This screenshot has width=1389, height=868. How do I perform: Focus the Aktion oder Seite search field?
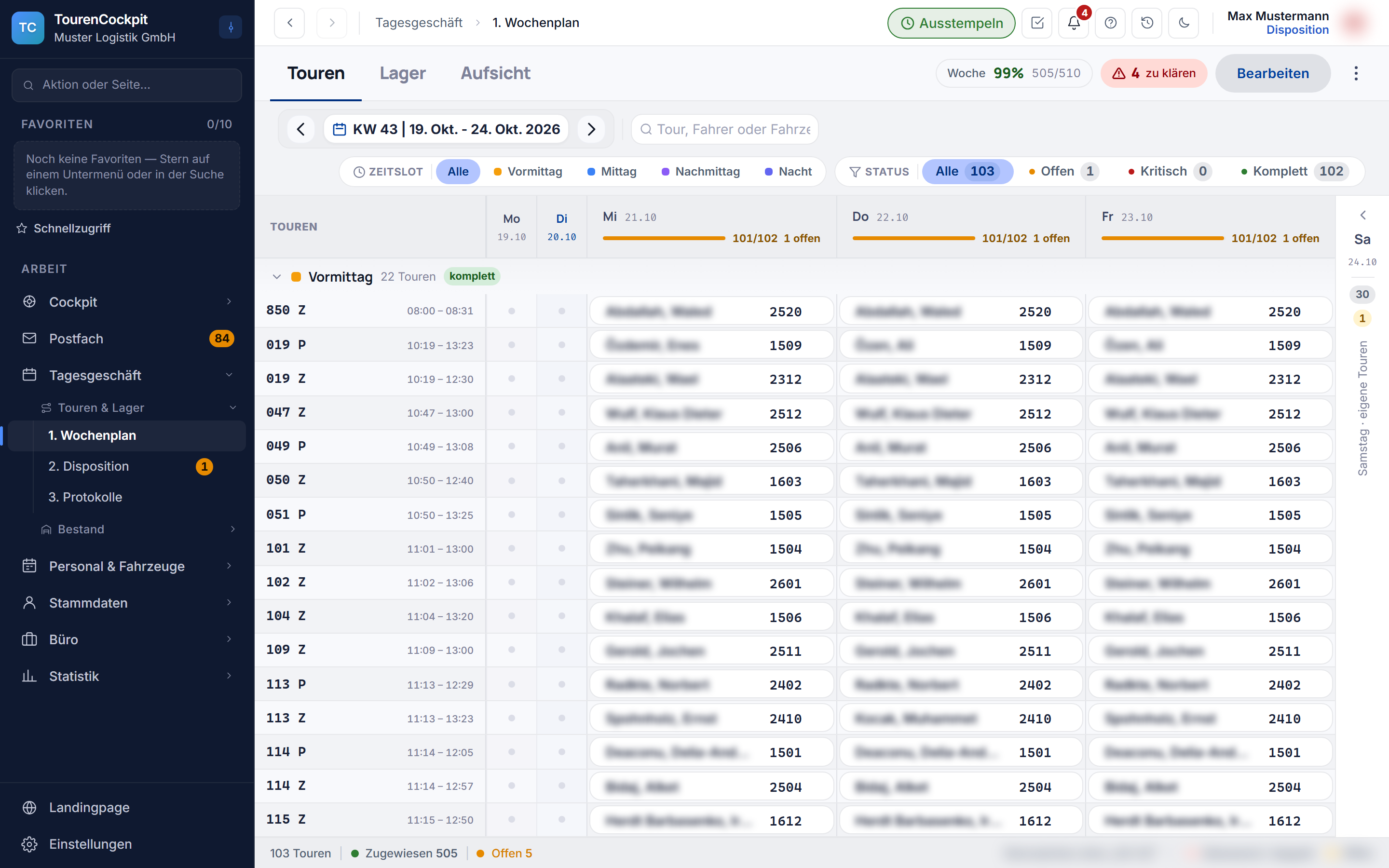coord(127,85)
